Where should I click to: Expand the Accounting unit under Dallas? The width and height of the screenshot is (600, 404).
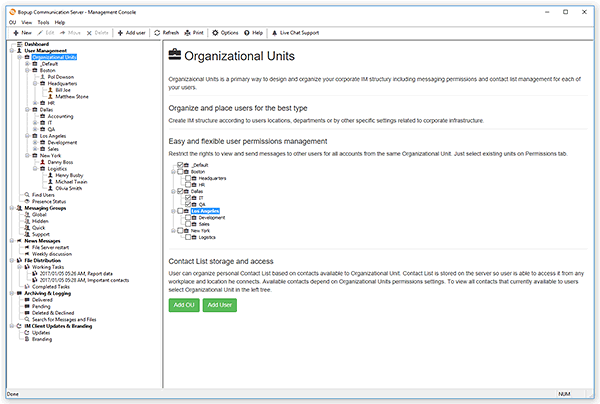pyautogui.click(x=35, y=116)
